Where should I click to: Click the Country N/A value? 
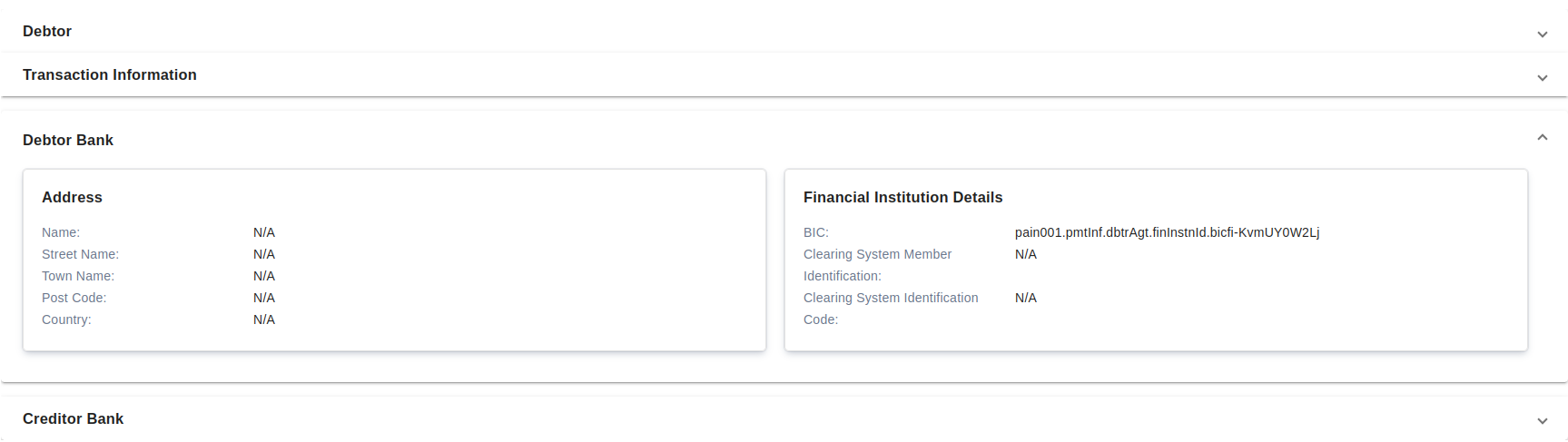[264, 319]
